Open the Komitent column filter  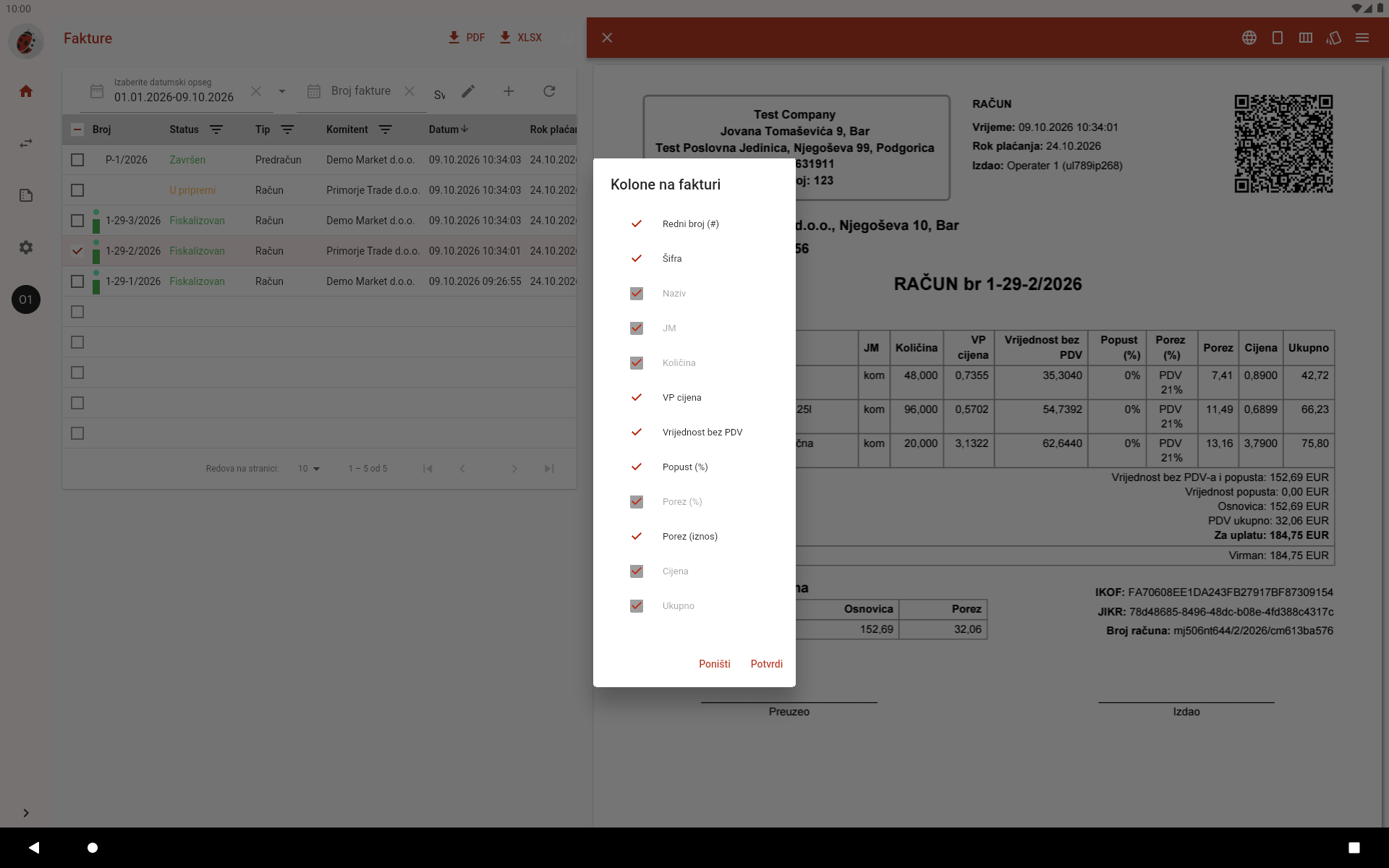(x=386, y=129)
